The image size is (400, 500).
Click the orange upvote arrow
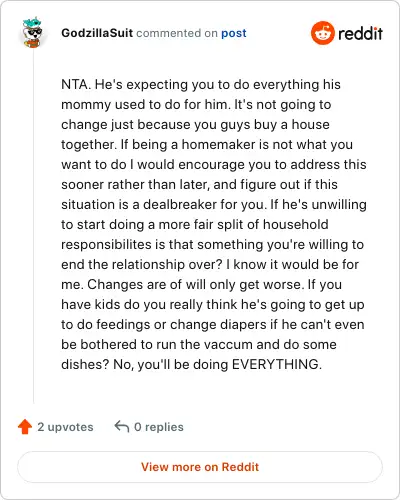[25, 427]
